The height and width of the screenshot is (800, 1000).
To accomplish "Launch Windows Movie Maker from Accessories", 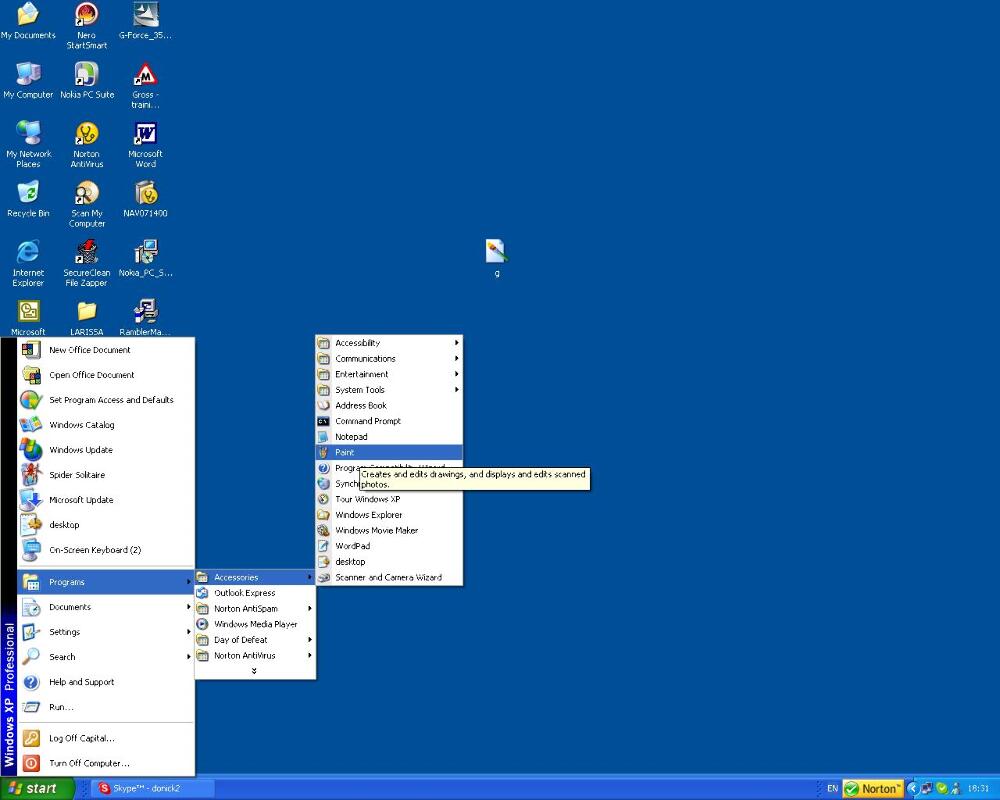I will pos(389,530).
